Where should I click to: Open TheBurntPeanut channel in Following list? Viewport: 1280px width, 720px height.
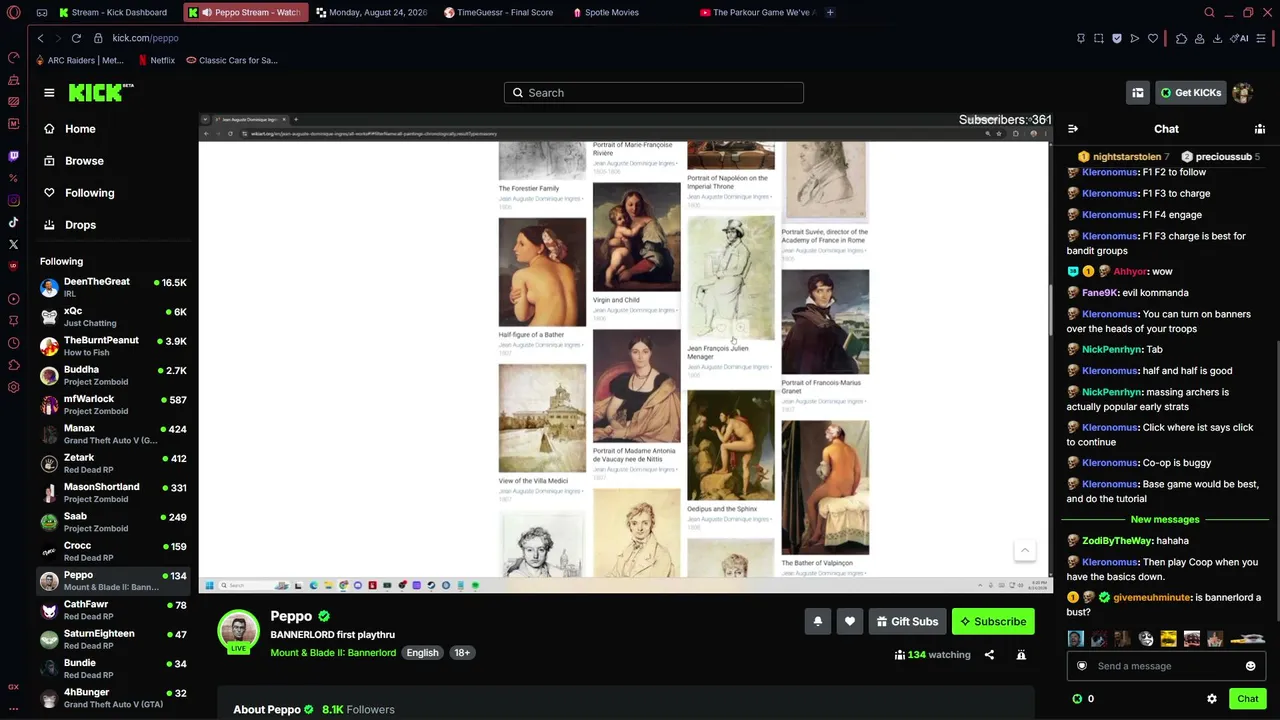point(114,346)
